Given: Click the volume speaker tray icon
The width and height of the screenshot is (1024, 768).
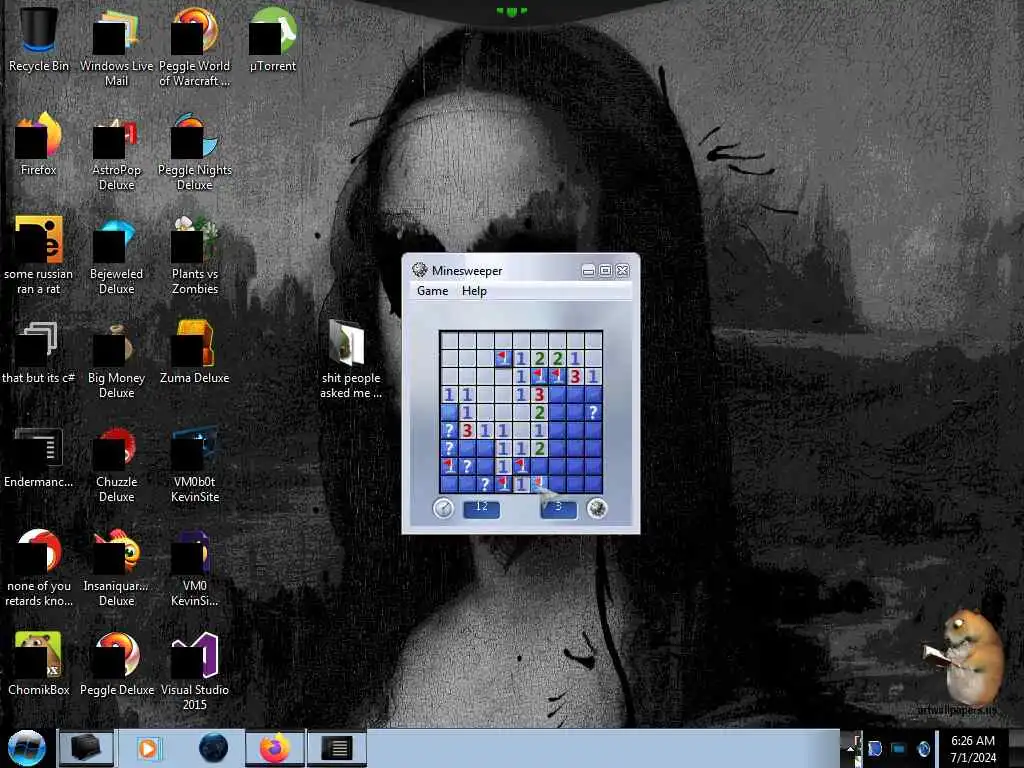Looking at the screenshot, I should [x=923, y=749].
